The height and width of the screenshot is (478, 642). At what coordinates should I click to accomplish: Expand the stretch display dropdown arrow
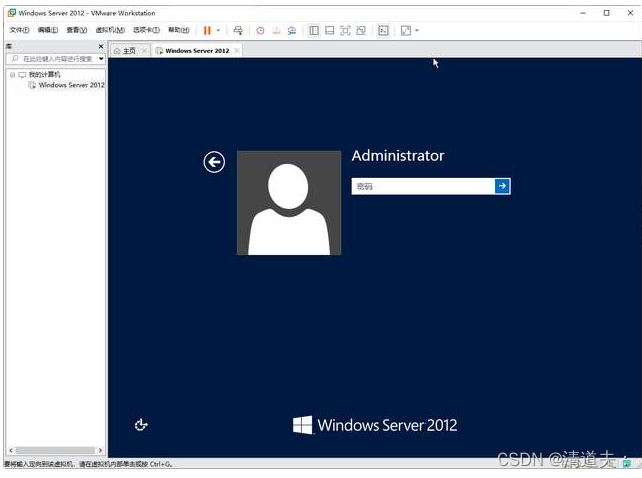[x=417, y=30]
